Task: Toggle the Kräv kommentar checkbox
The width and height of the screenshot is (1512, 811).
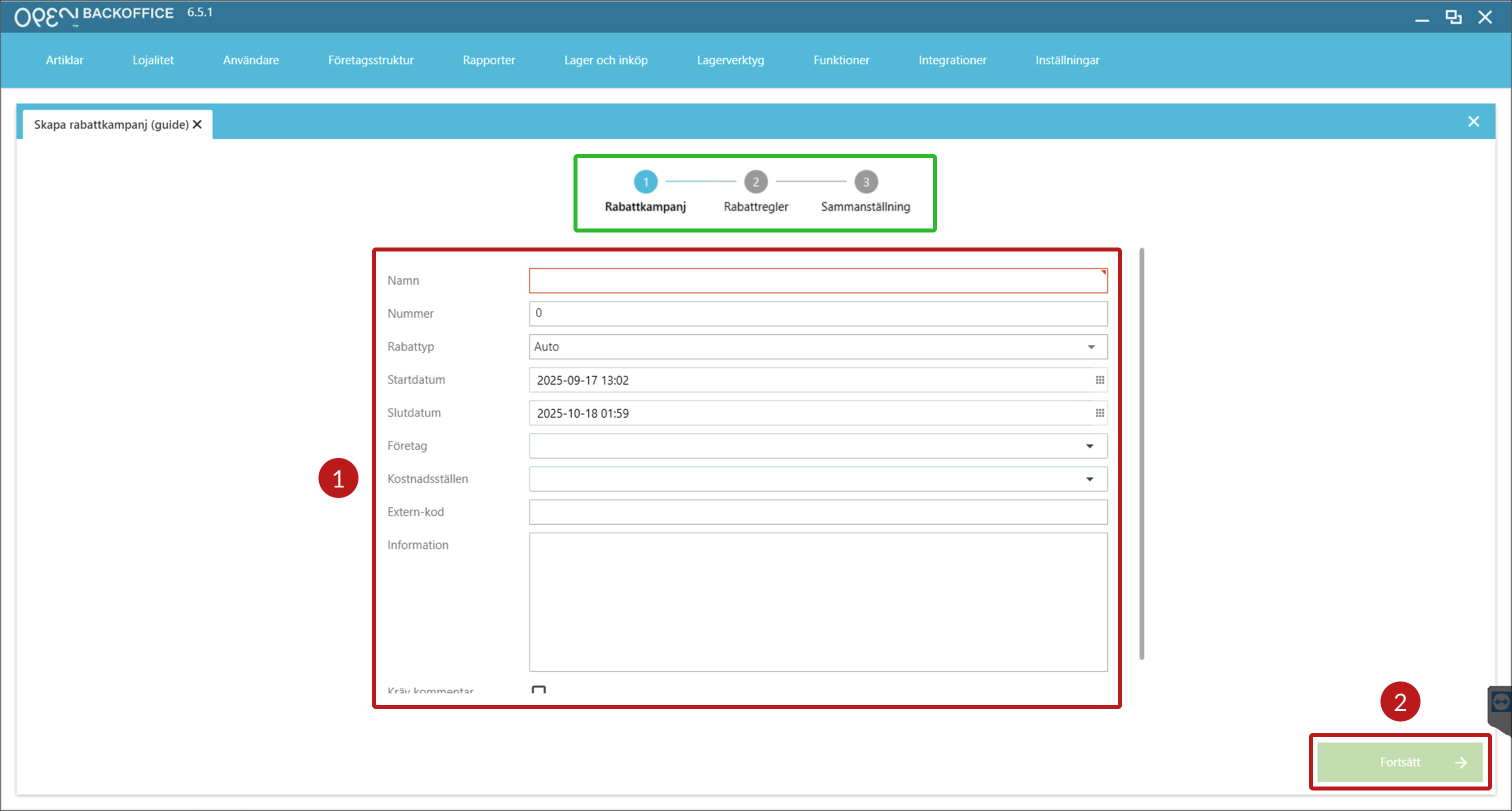Action: point(538,690)
